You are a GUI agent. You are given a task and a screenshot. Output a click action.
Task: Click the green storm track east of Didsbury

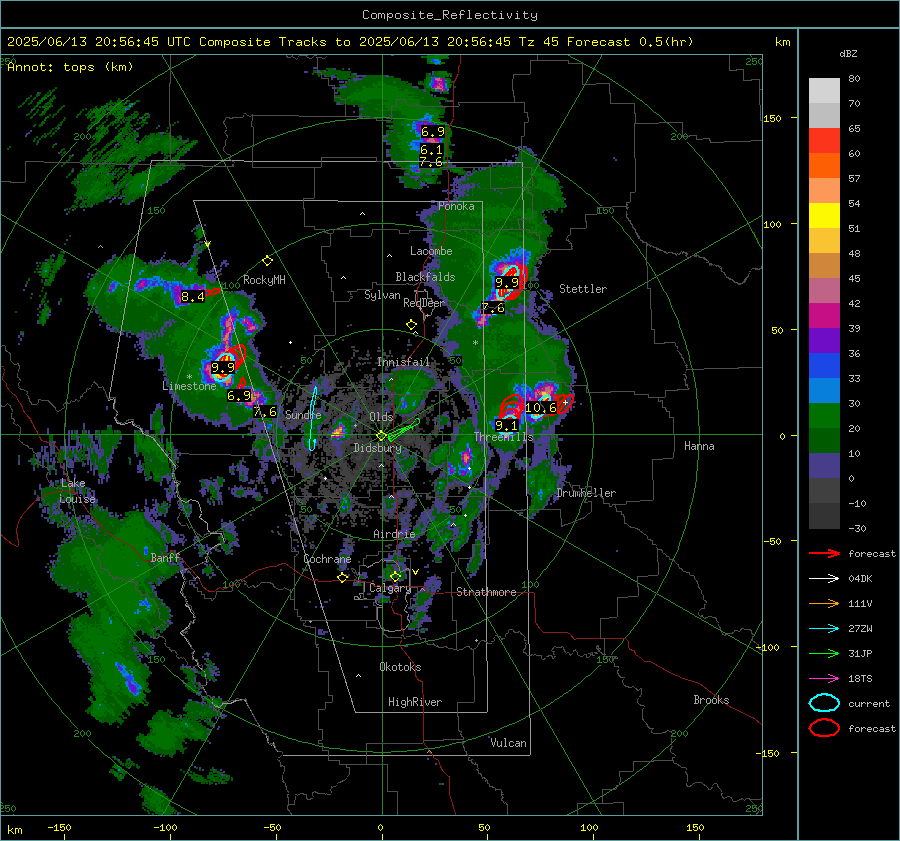tap(404, 429)
